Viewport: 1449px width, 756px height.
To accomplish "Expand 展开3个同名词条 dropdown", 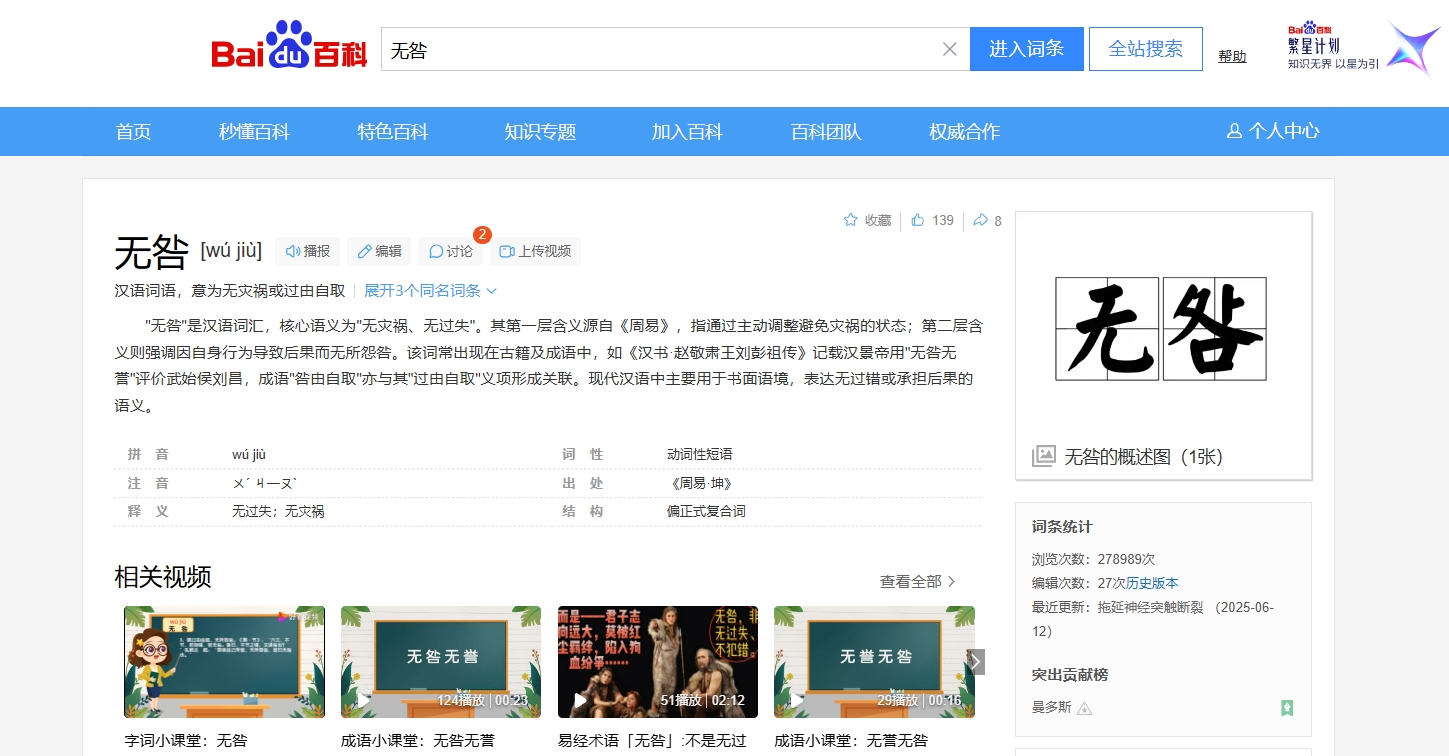I will [x=430, y=291].
